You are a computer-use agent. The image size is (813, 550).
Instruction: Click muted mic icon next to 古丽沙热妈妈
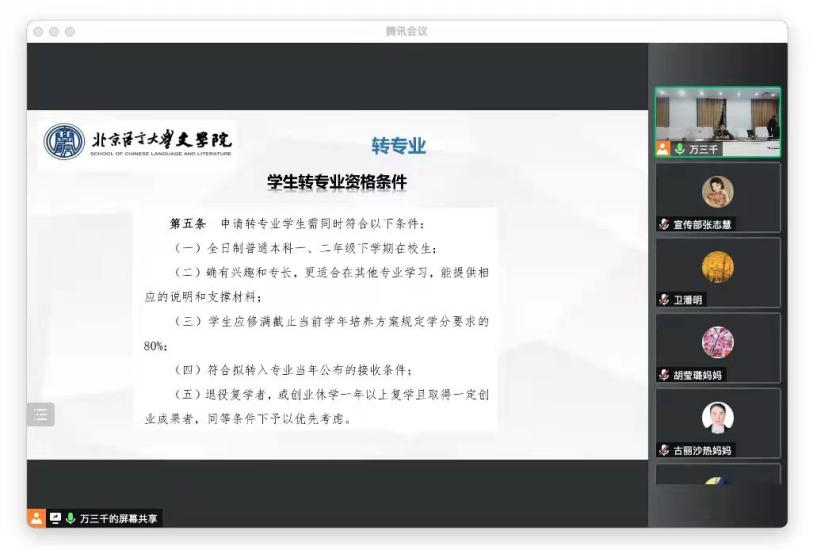664,450
